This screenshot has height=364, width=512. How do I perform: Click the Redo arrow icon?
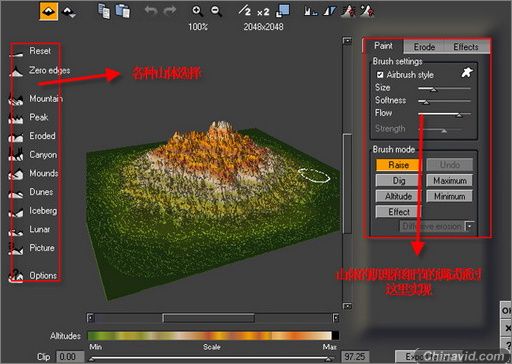click(170, 11)
